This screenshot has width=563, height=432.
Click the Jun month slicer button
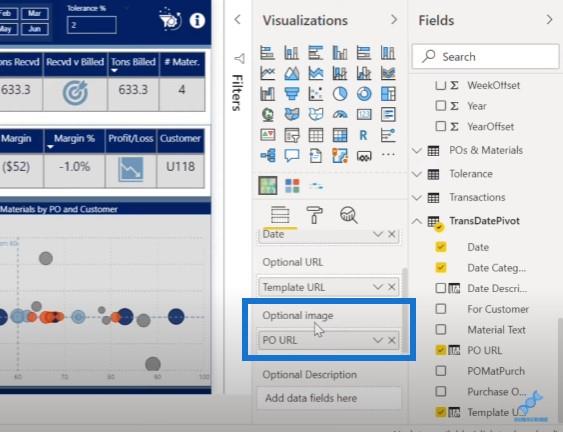click(34, 29)
